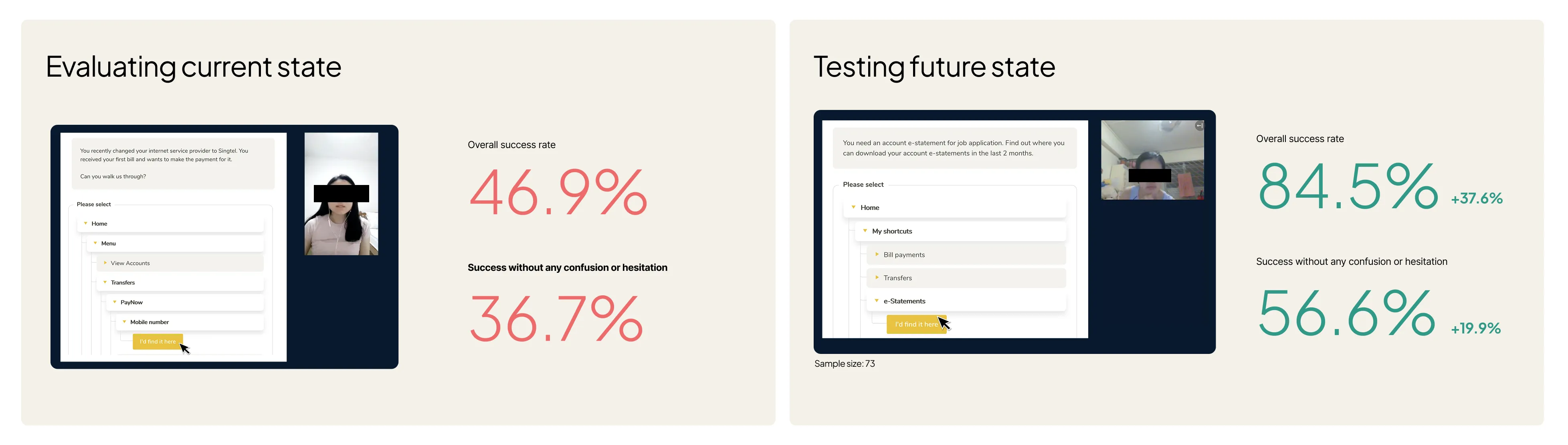The height and width of the screenshot is (445, 1568).
Task: Select the Home row above Menu
Action: click(170, 224)
